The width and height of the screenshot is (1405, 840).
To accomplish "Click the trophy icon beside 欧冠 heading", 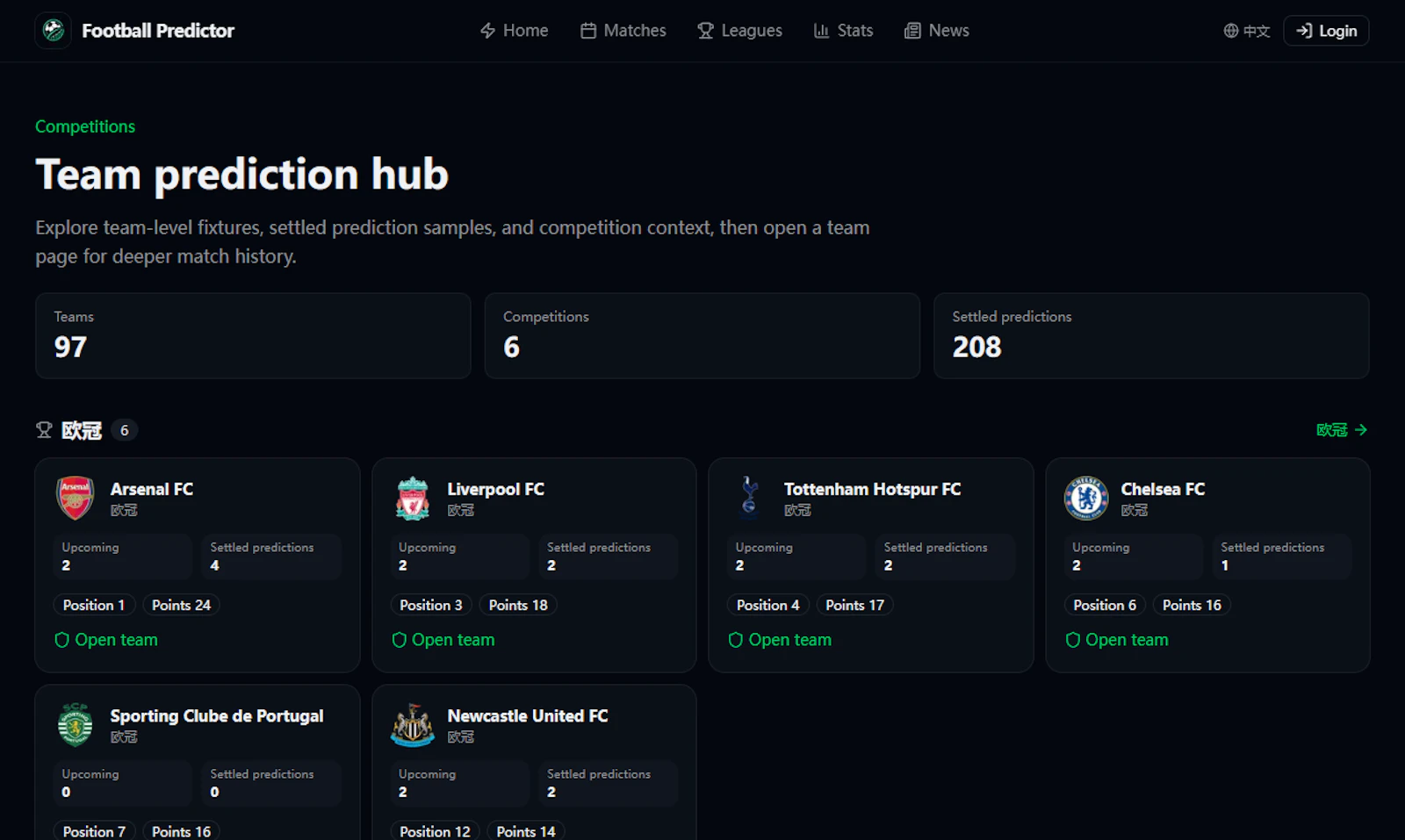I will (44, 430).
